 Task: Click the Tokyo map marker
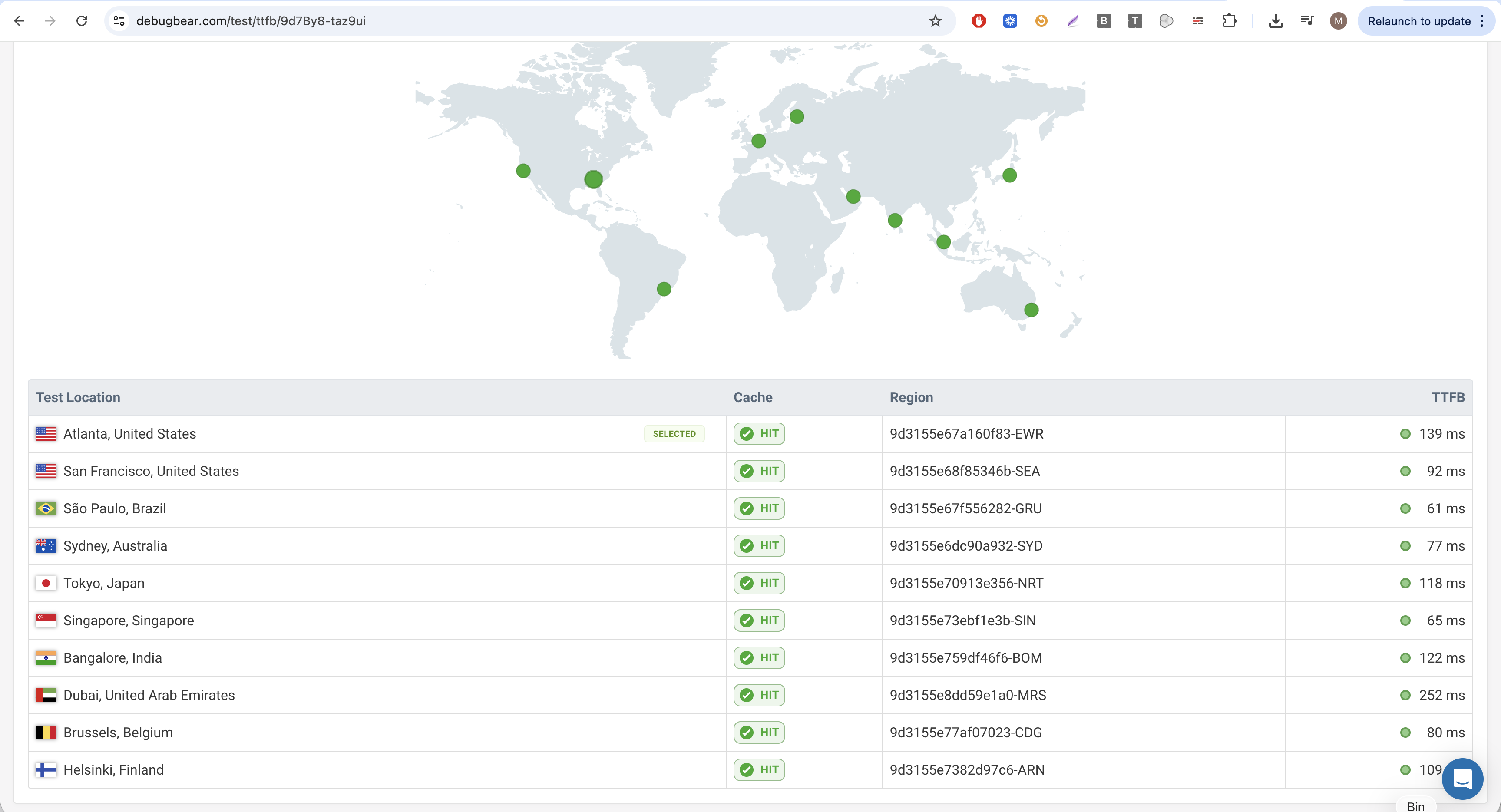pyautogui.click(x=1009, y=175)
